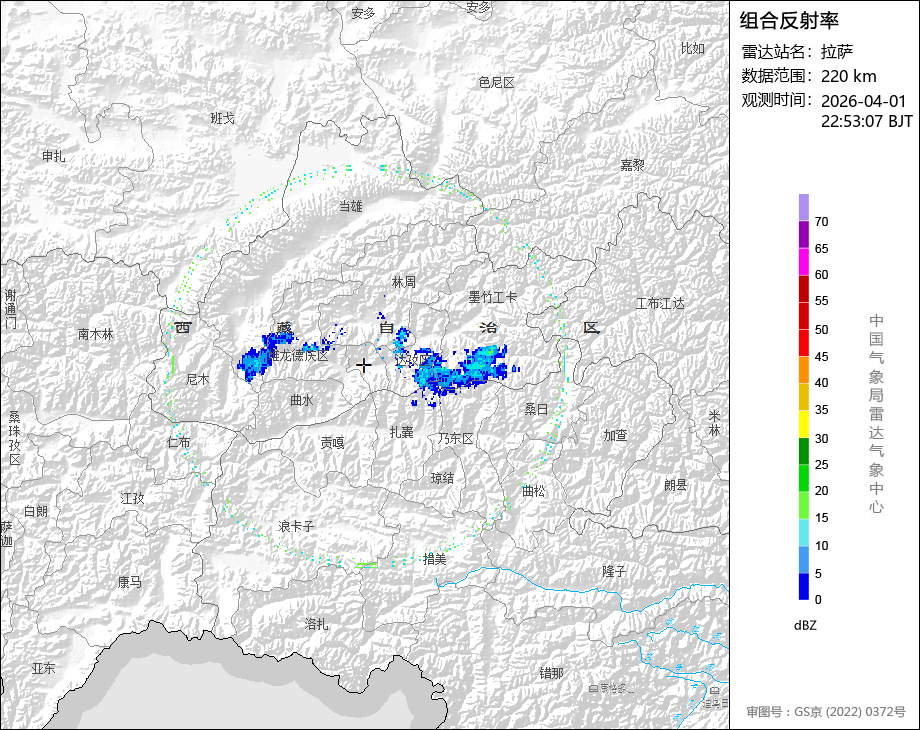The height and width of the screenshot is (730, 920).
Task: Click the lavender above-70 dBZ legend swatch
Action: coord(804,208)
